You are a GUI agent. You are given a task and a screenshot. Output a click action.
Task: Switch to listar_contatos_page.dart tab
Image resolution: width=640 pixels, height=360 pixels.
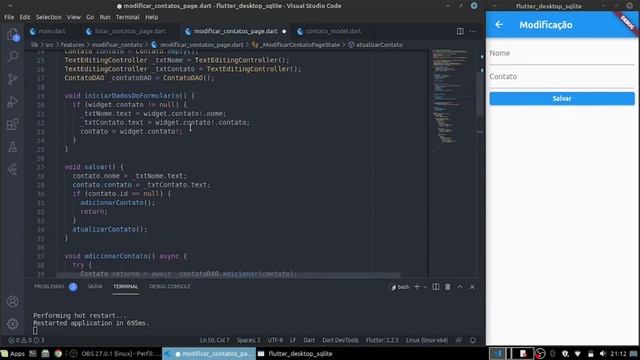point(130,31)
